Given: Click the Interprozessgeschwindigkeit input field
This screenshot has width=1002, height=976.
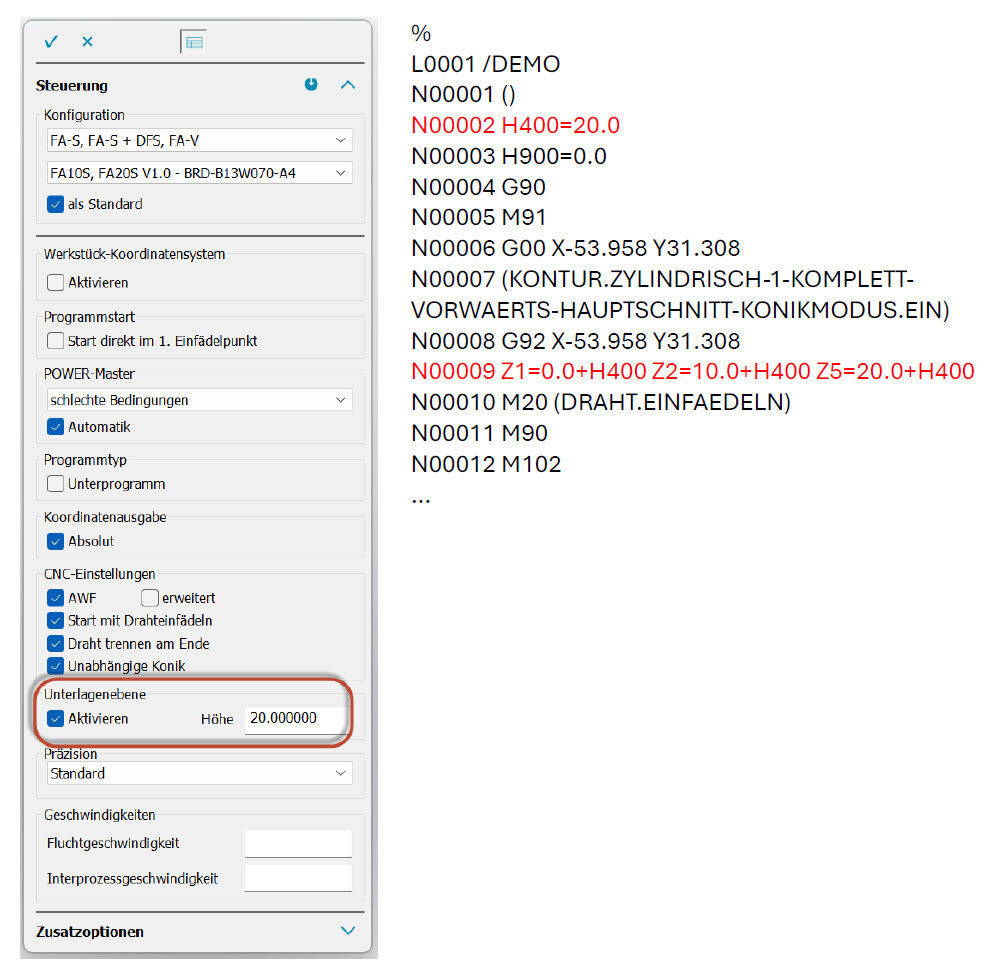Looking at the screenshot, I should click(x=298, y=879).
